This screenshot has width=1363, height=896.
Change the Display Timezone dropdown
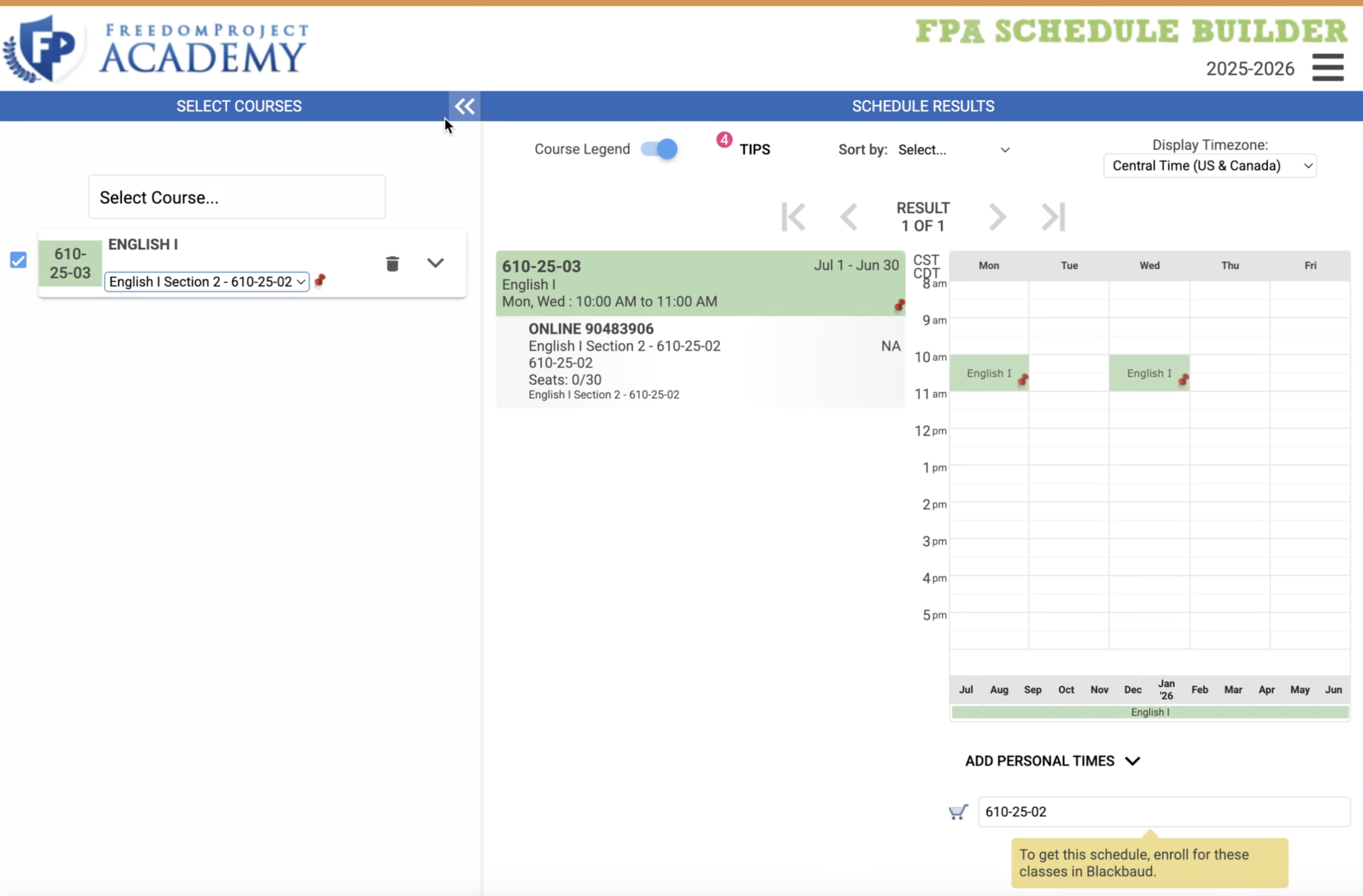1210,166
